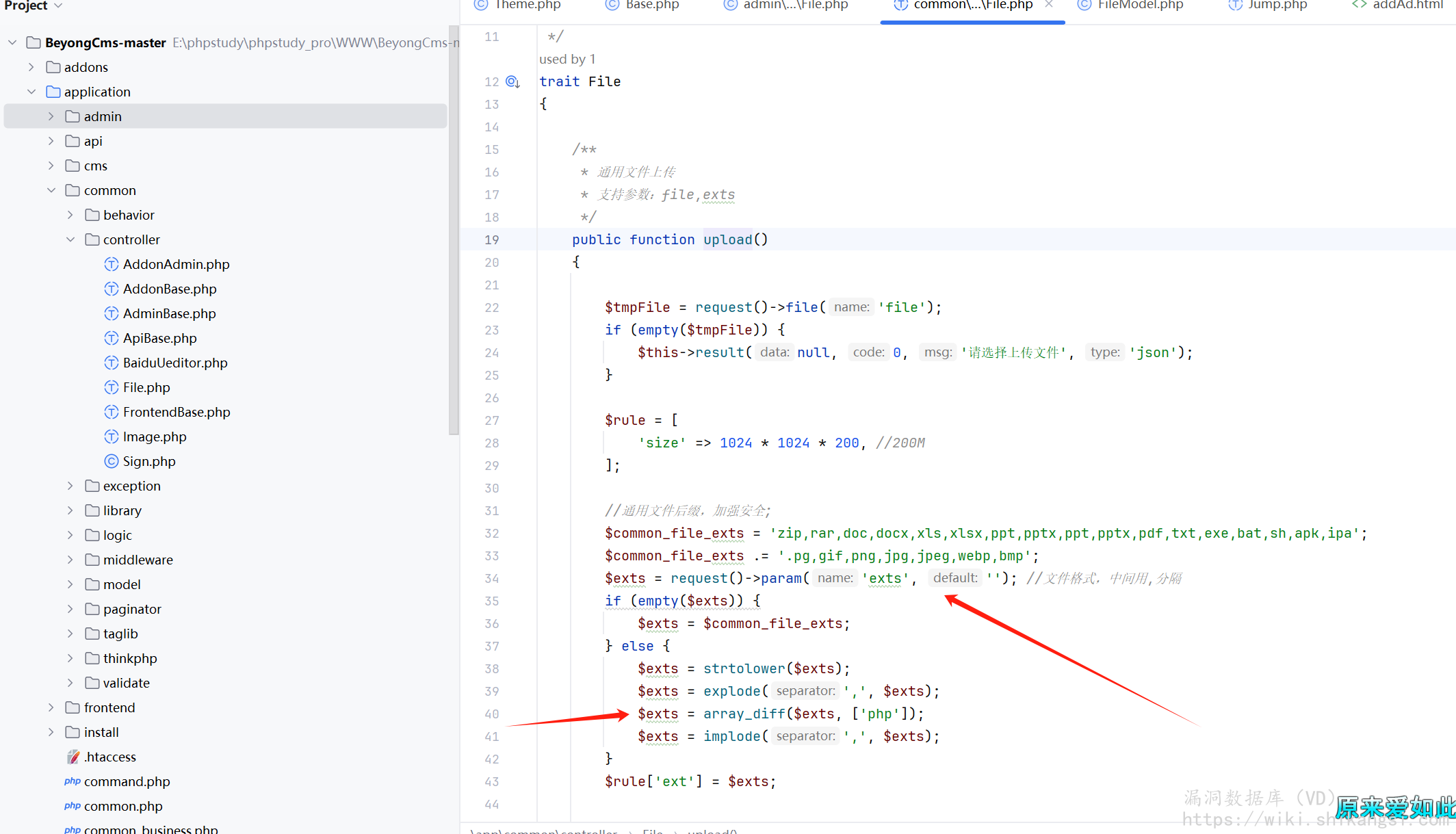1456x834 pixels.
Task: Click the command.php PHP file icon
Action: tap(73, 781)
